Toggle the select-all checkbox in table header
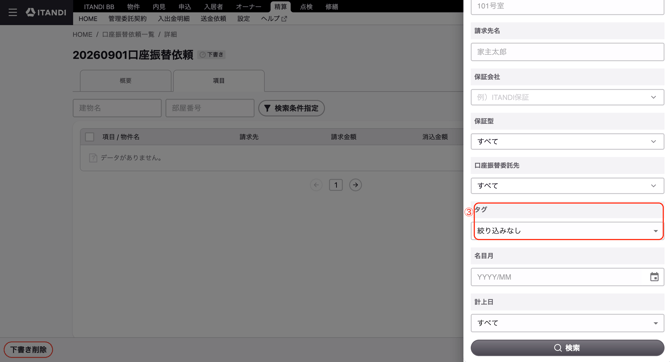 [x=90, y=137]
